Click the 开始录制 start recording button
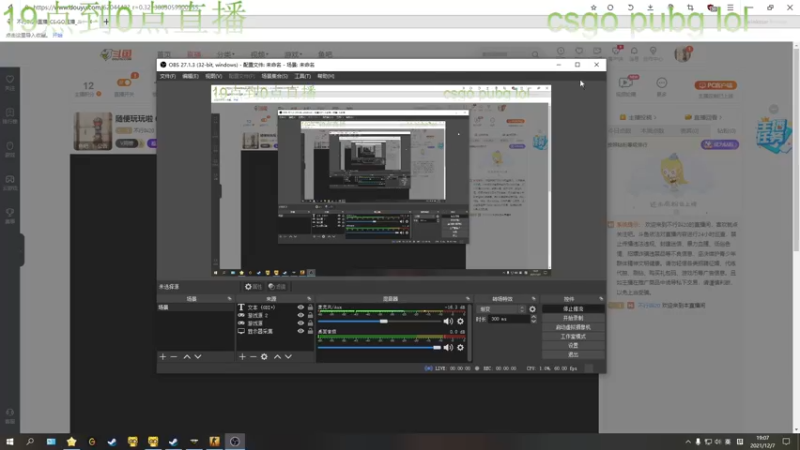 click(x=573, y=318)
